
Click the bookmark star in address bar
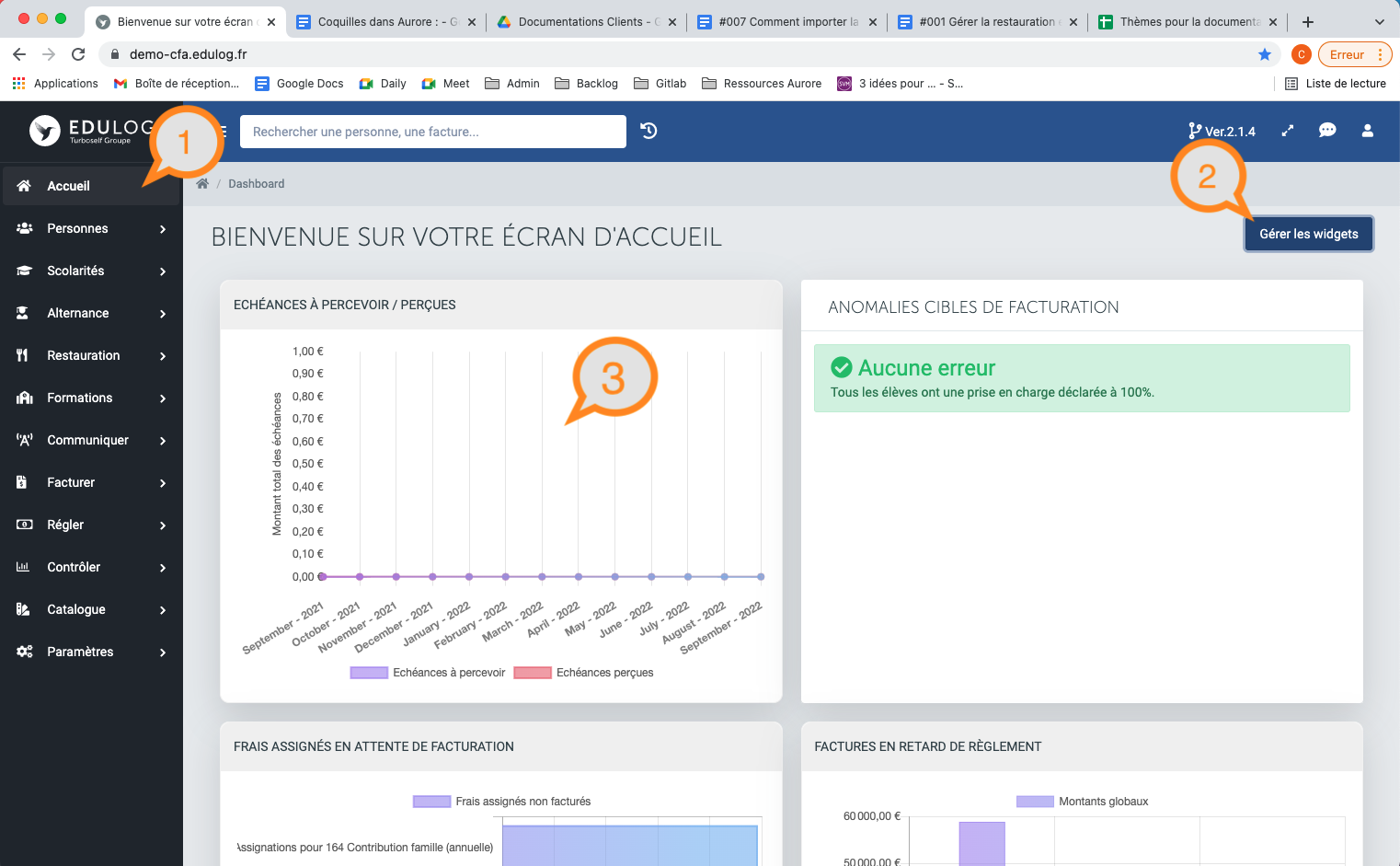1265,54
